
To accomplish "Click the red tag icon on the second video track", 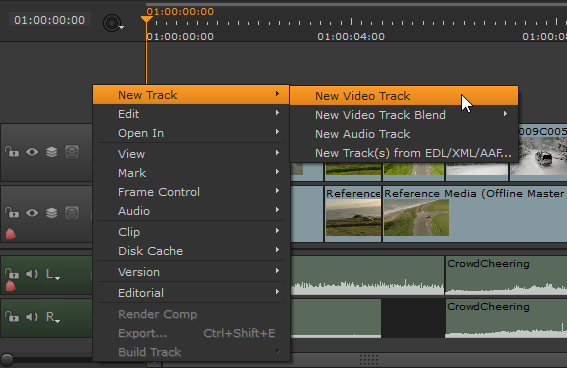I will point(11,234).
